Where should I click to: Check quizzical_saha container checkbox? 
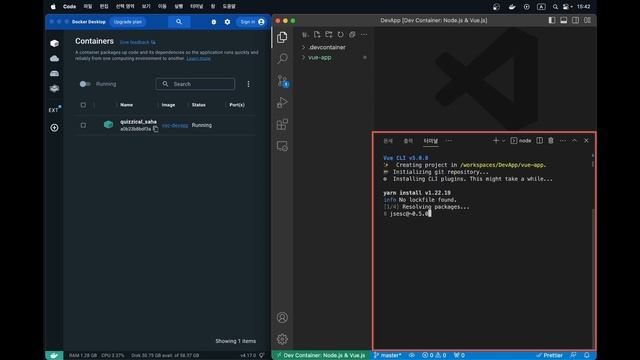point(83,125)
